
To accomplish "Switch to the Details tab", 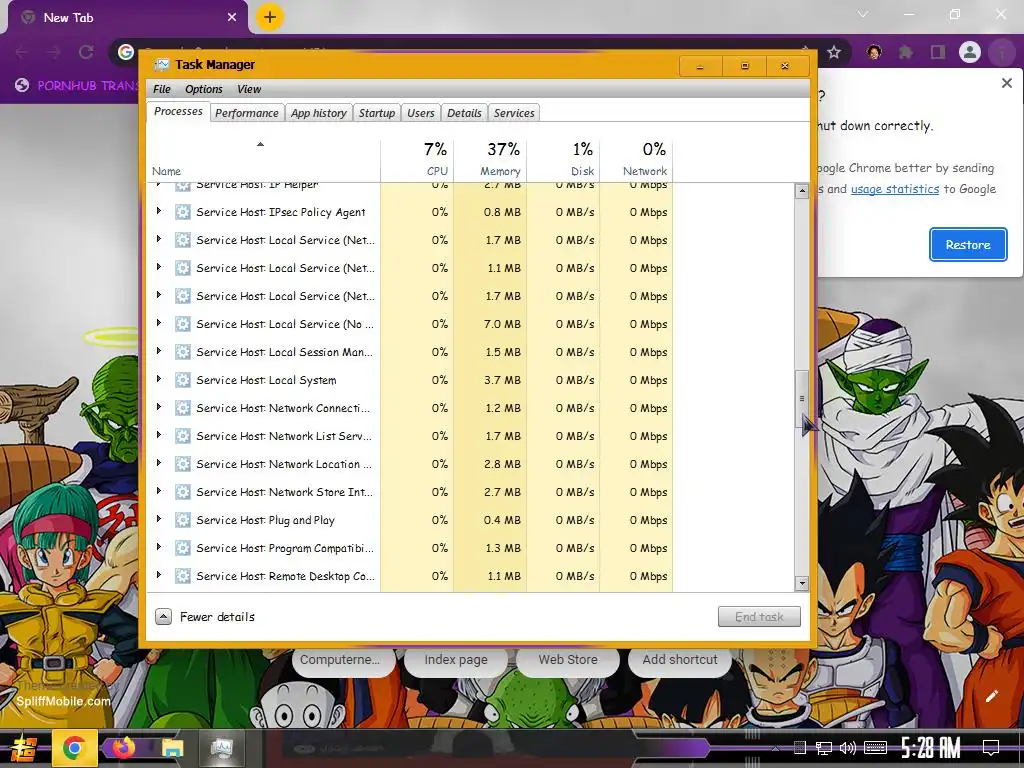I will point(464,113).
